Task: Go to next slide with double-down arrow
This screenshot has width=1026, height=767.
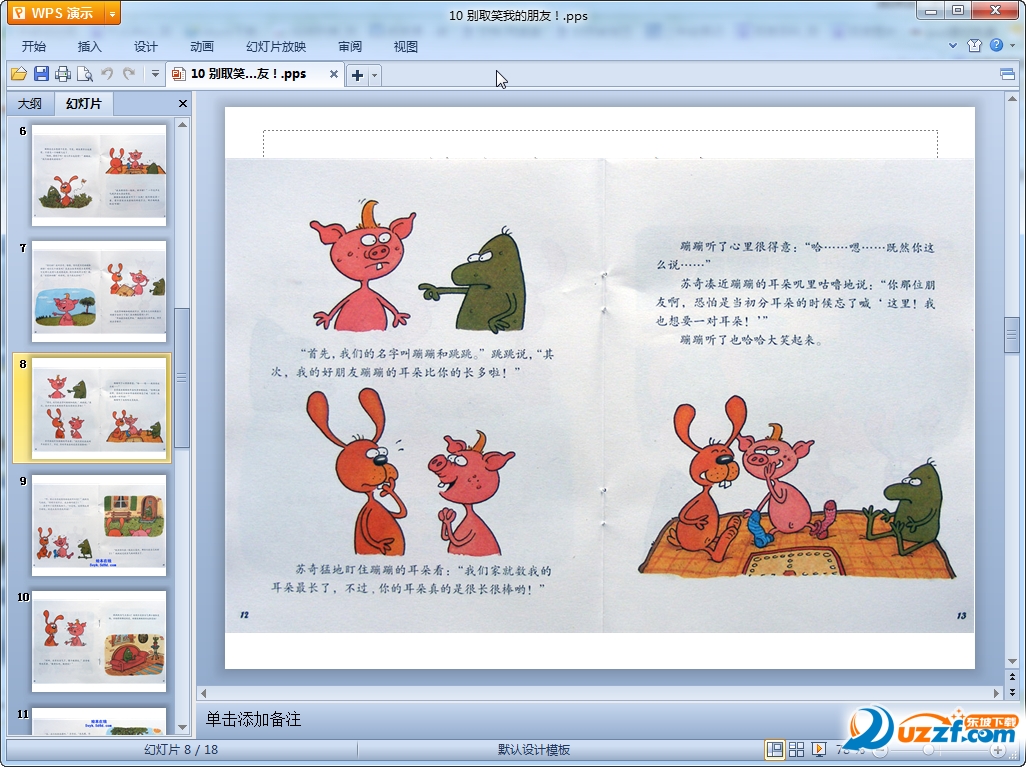Action: (1012, 691)
